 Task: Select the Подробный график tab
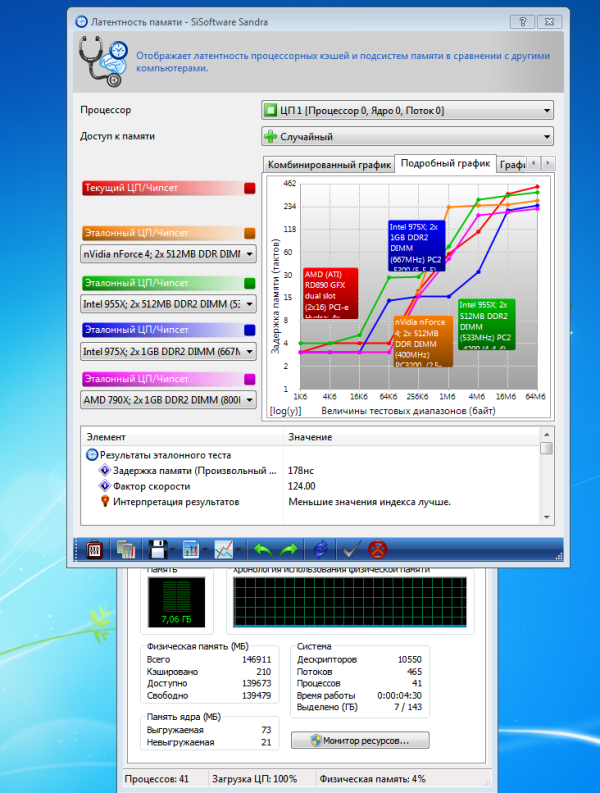tap(444, 163)
